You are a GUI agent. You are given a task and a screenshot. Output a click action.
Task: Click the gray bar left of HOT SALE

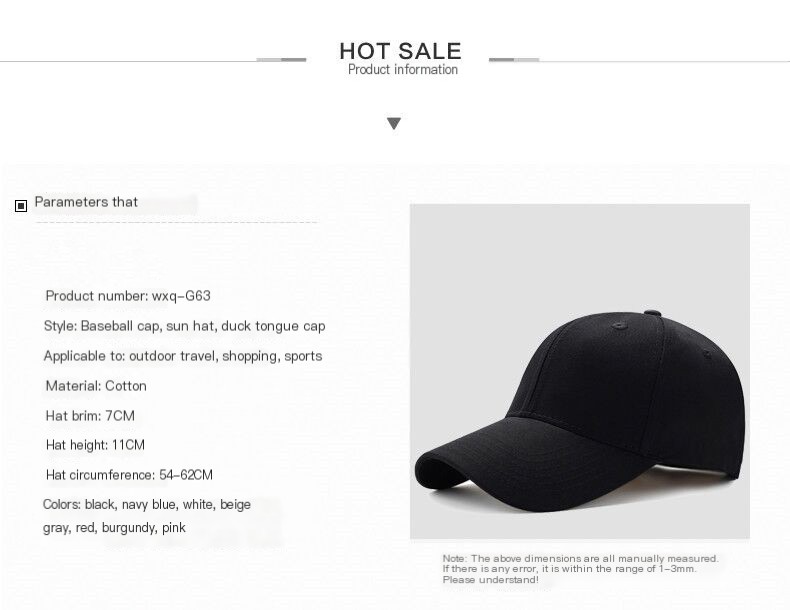[281, 60]
